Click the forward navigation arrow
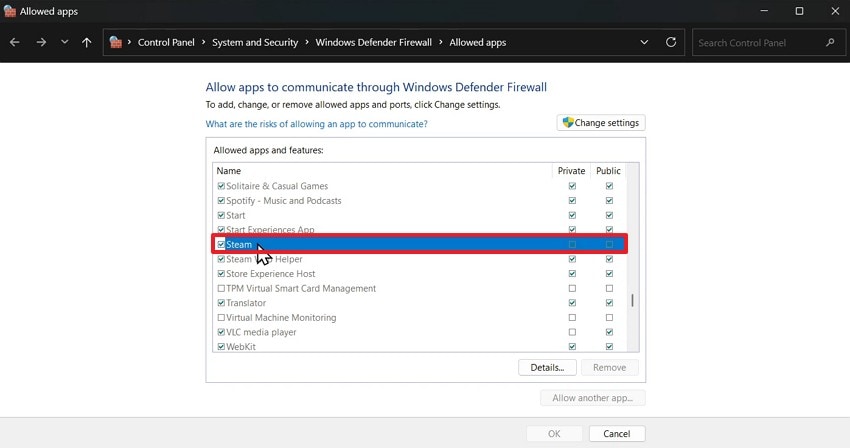 click(41, 43)
